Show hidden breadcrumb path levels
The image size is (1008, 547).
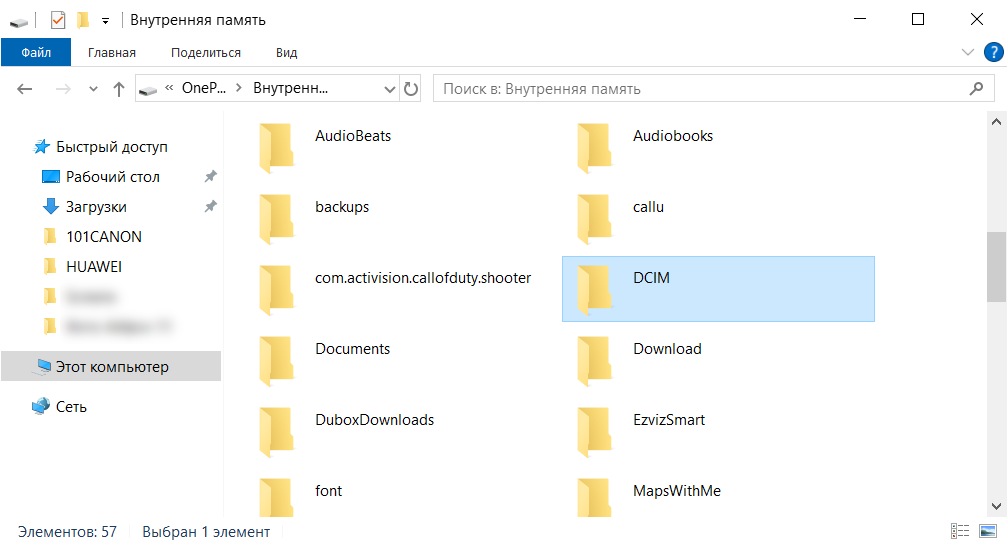tap(169, 88)
